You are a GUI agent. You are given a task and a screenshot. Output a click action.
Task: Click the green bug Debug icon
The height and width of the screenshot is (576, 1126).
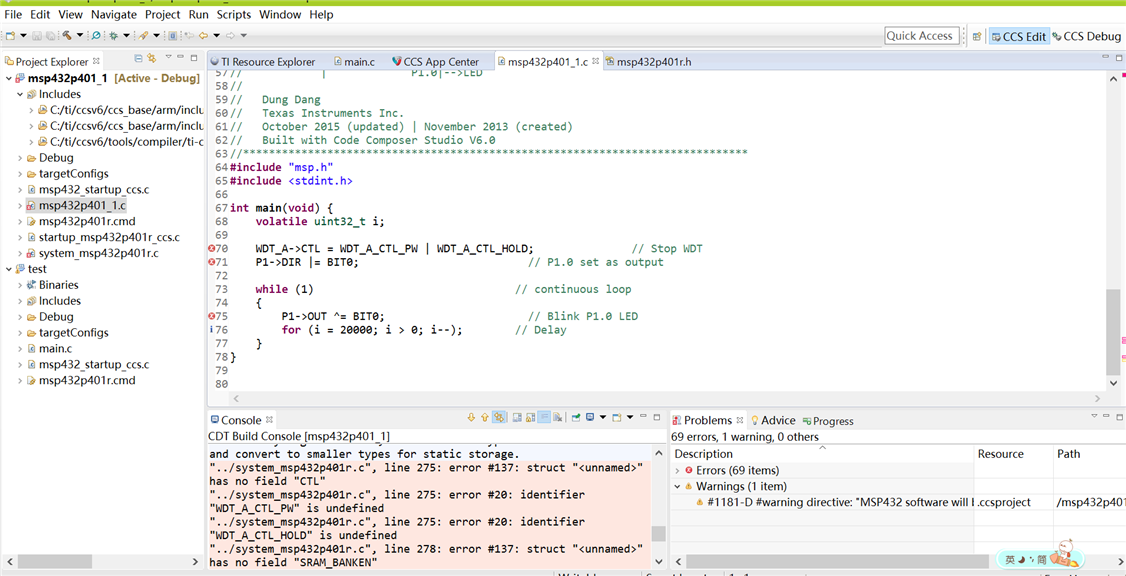click(113, 35)
